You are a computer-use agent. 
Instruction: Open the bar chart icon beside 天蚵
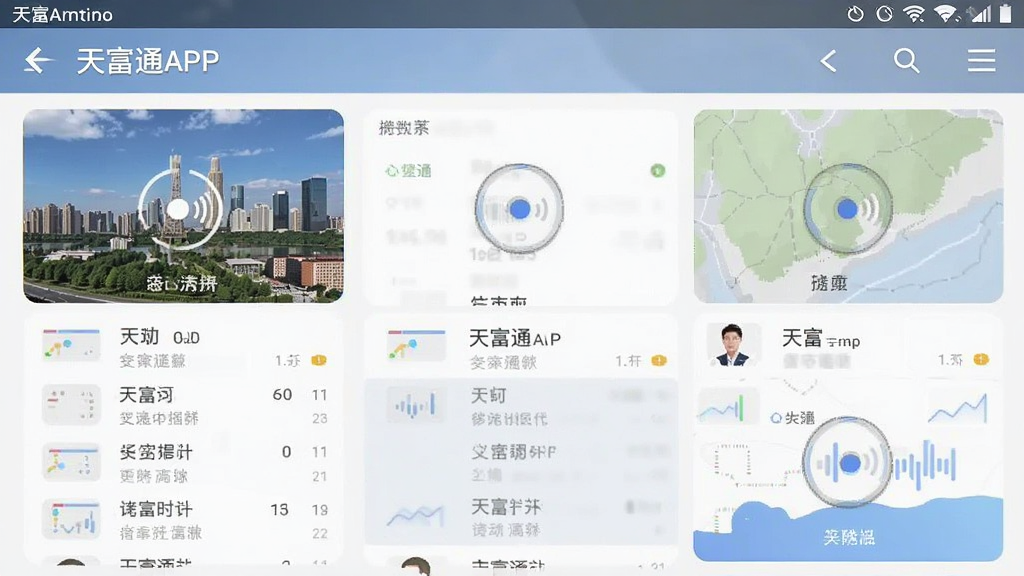click(415, 406)
